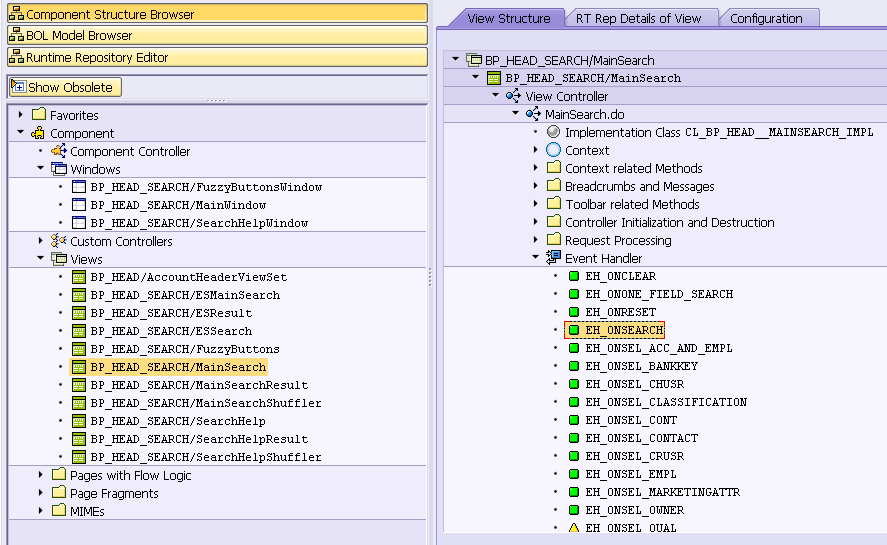
Task: Select the EH_ONSEL_CLASSIFICATION handler
Action: click(x=666, y=402)
